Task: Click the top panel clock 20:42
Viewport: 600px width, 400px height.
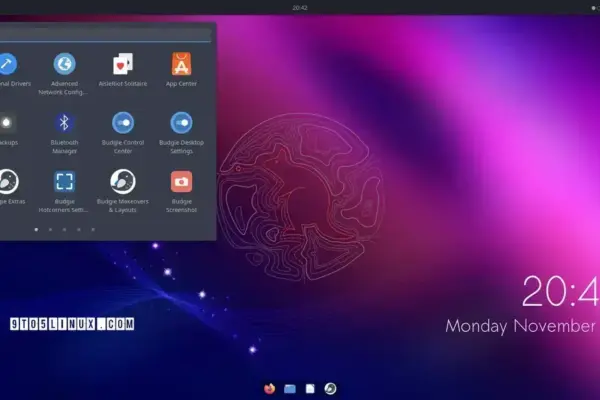Action: pos(300,8)
